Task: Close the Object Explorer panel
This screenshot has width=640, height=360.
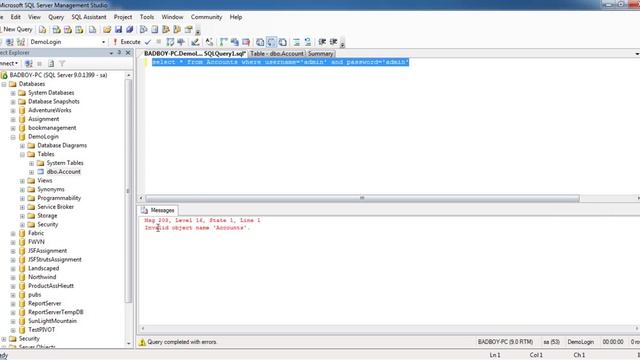Action: (128, 53)
